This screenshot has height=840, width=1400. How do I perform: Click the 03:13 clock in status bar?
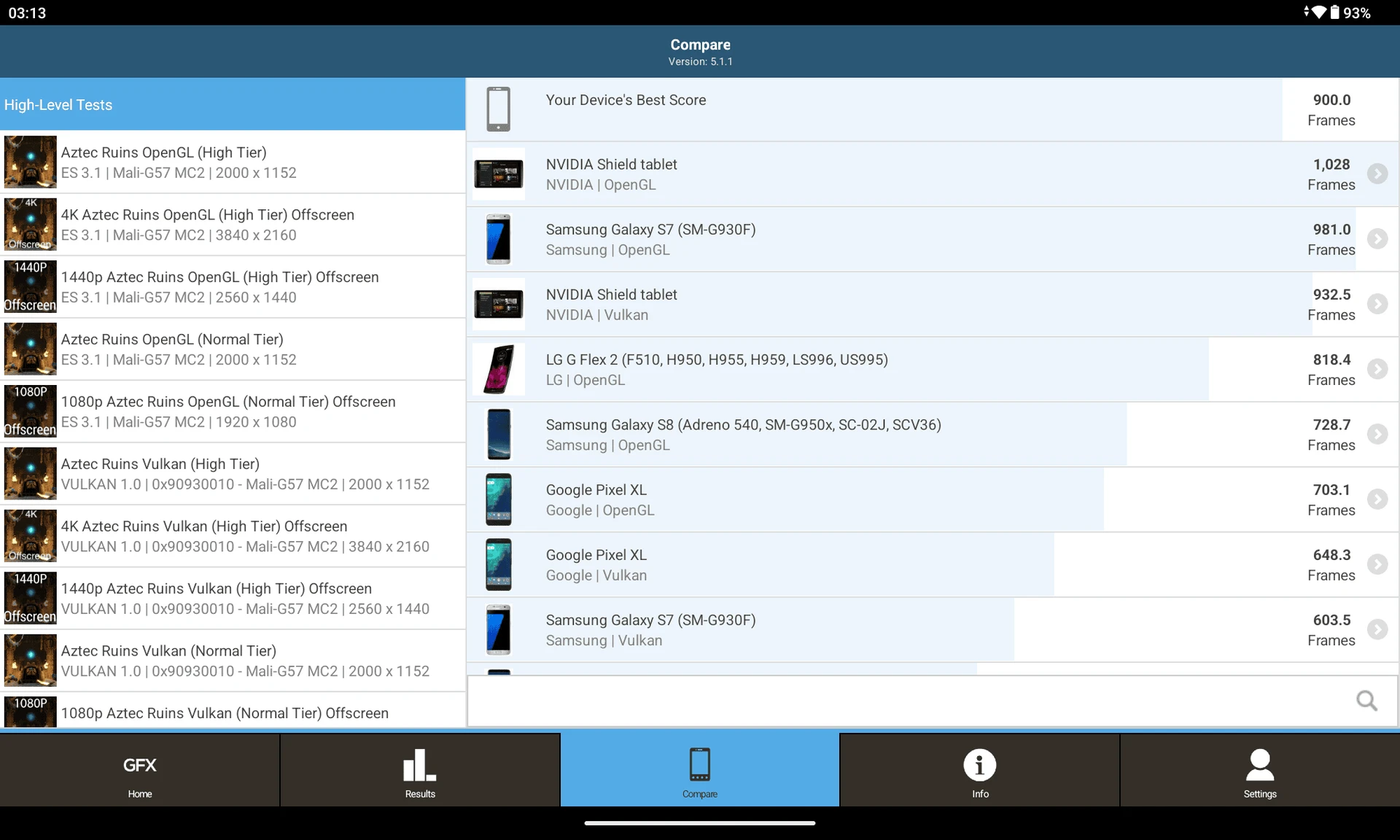pos(27,12)
